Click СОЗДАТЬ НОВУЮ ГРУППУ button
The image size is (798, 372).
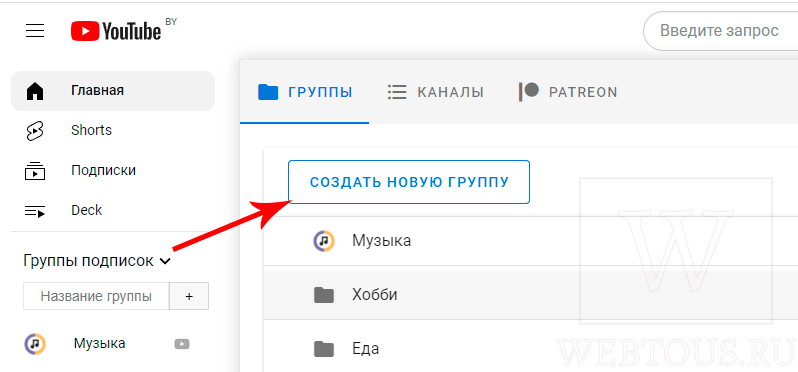(x=409, y=182)
